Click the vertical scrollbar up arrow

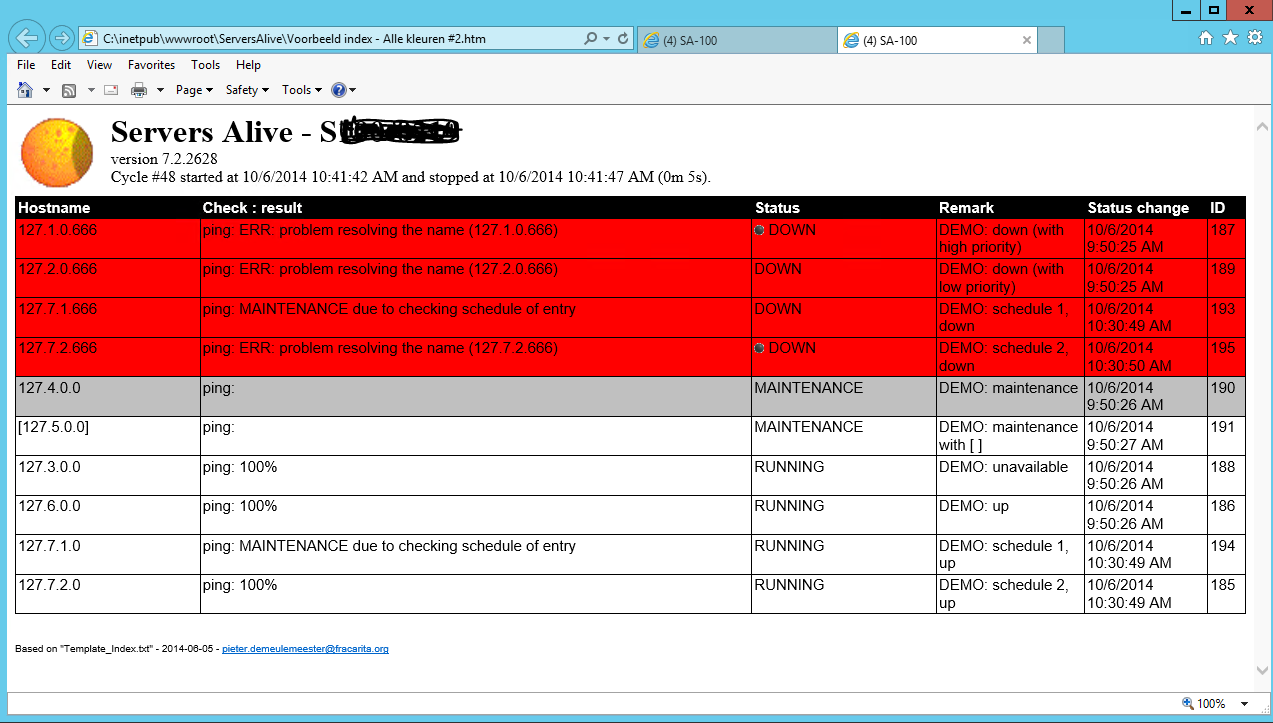[1261, 127]
